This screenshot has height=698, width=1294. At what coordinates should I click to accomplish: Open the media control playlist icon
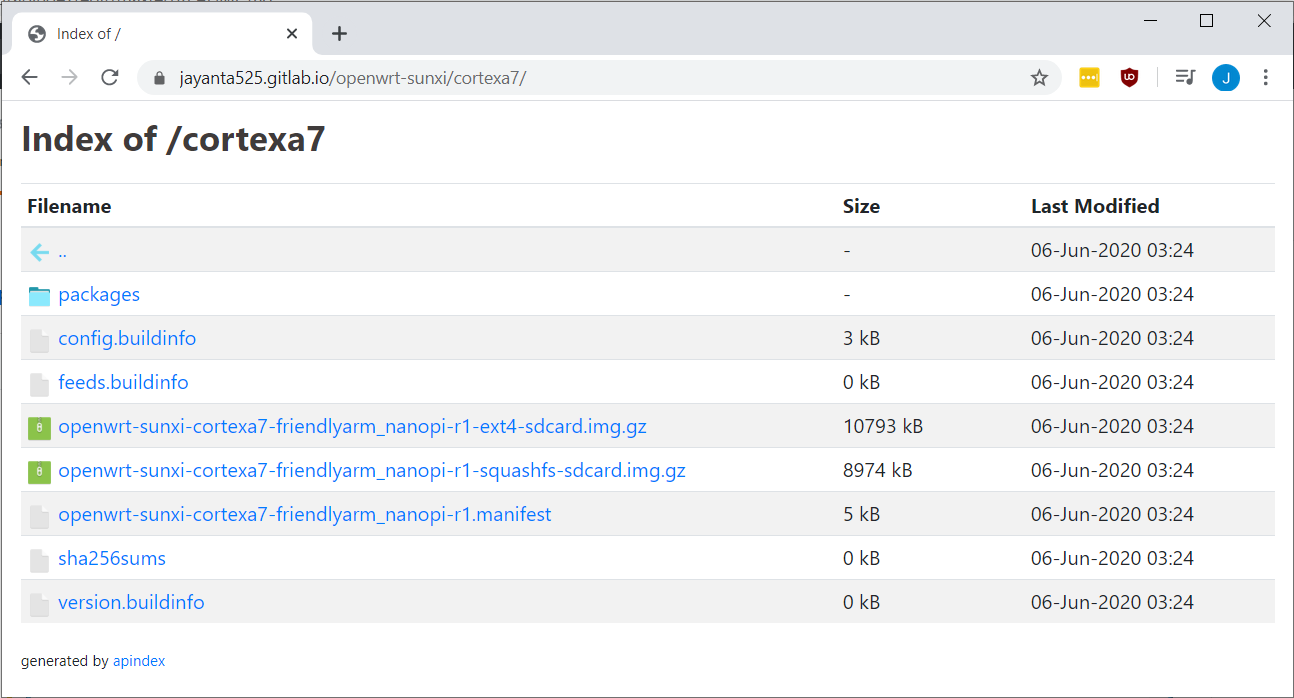pos(1185,78)
